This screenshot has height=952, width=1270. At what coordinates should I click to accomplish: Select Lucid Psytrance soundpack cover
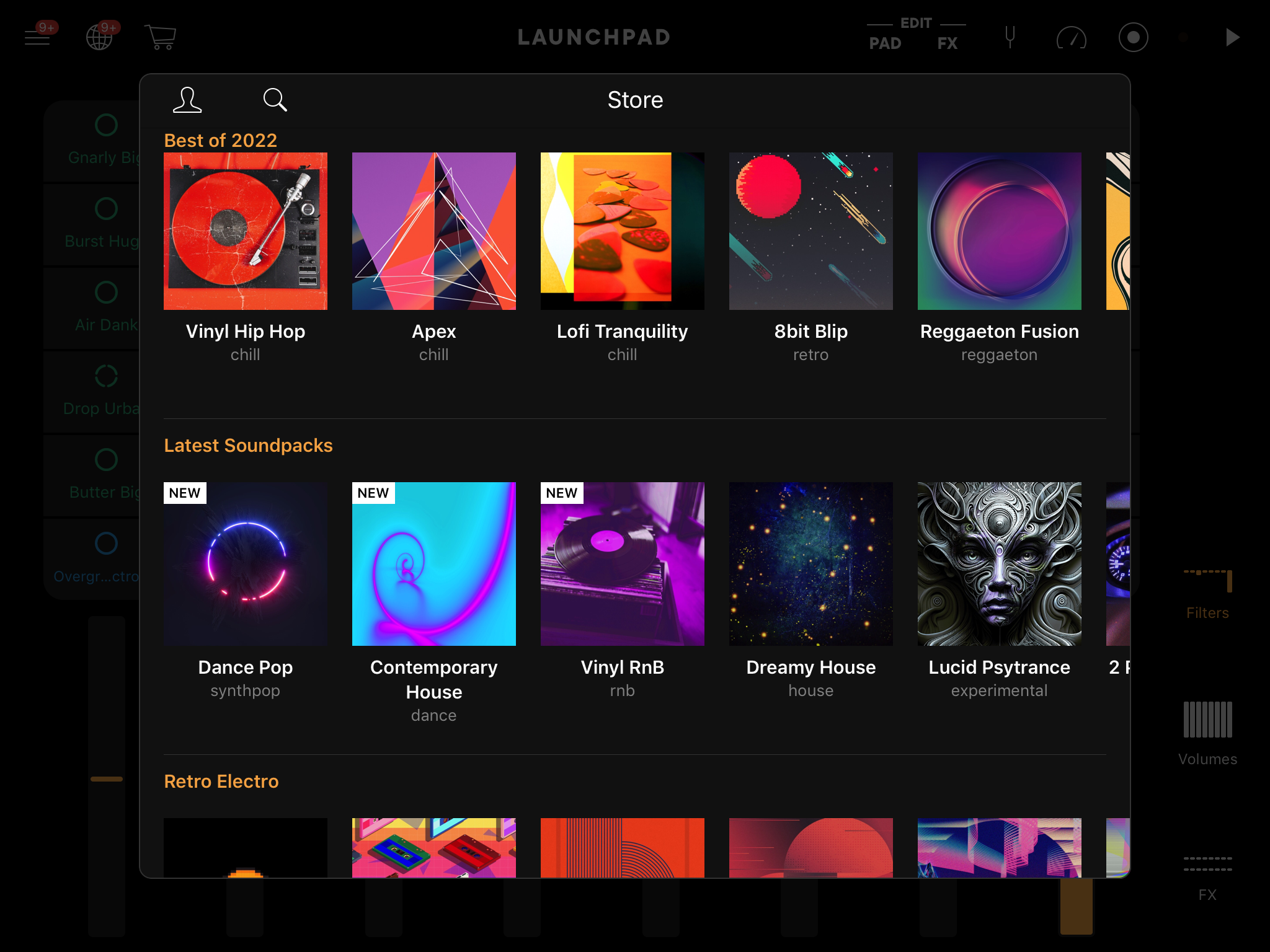point(999,564)
